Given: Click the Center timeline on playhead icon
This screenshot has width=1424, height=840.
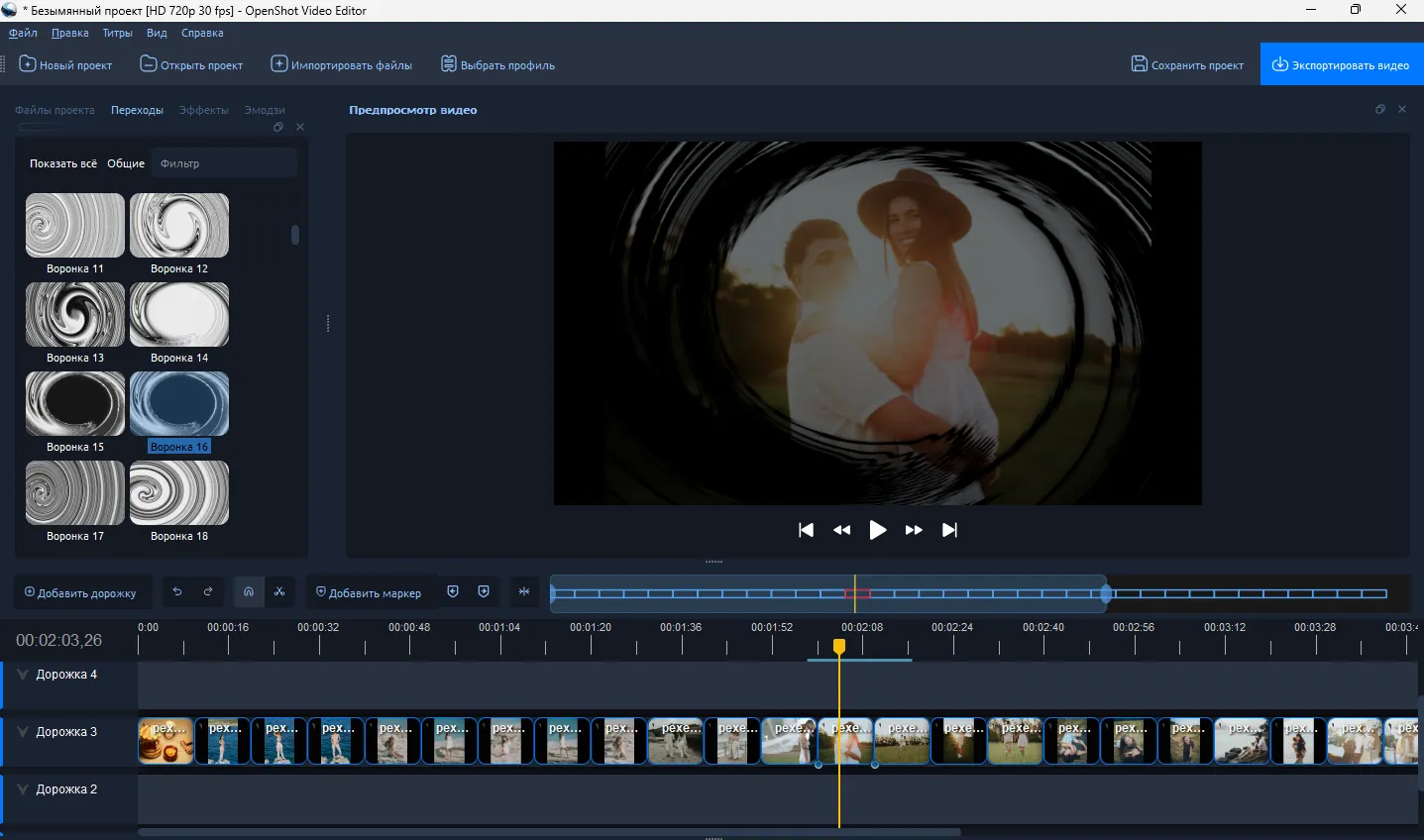Looking at the screenshot, I should click(524, 591).
